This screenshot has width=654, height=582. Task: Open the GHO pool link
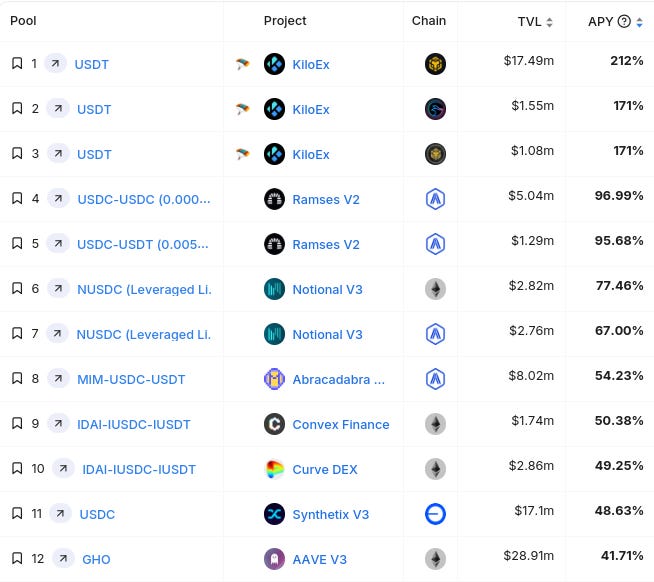[96, 559]
